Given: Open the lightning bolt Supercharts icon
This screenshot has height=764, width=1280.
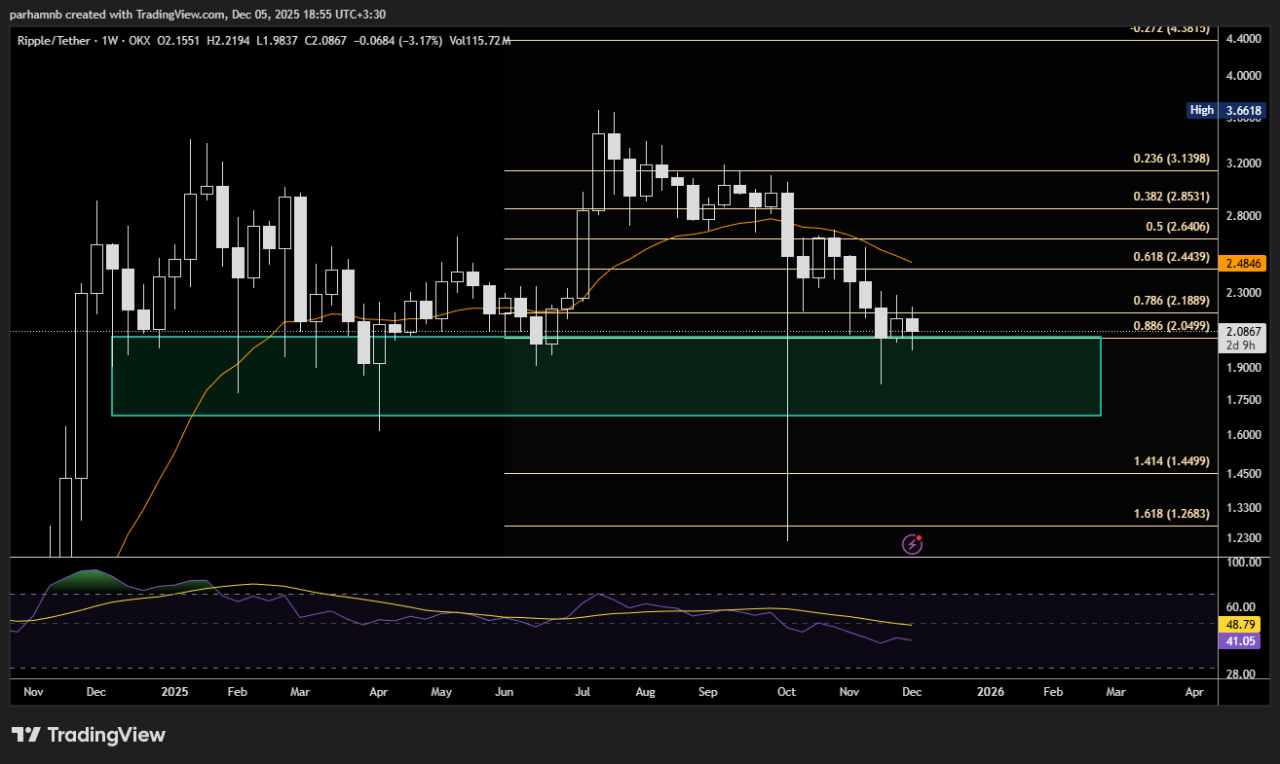Looking at the screenshot, I should pyautogui.click(x=911, y=544).
